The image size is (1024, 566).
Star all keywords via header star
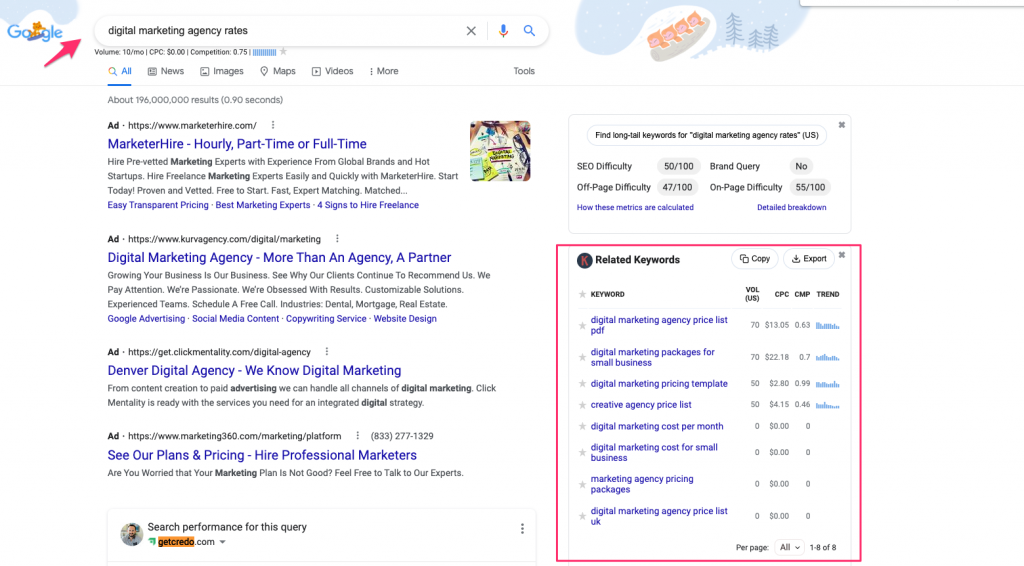coord(582,294)
